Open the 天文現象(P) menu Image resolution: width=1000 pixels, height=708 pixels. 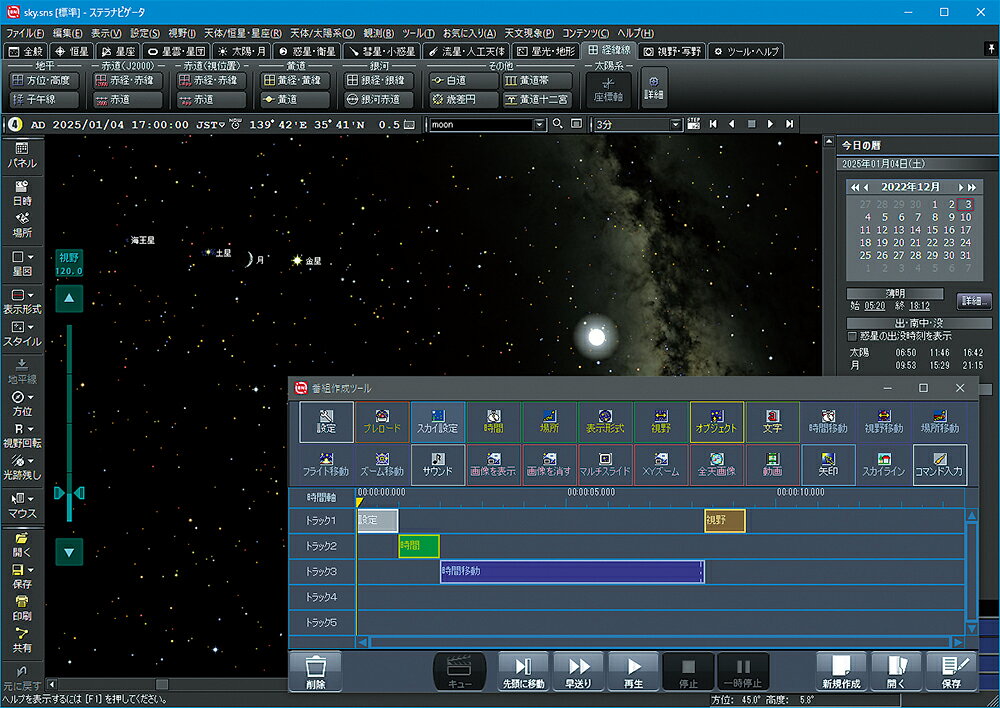click(529, 33)
